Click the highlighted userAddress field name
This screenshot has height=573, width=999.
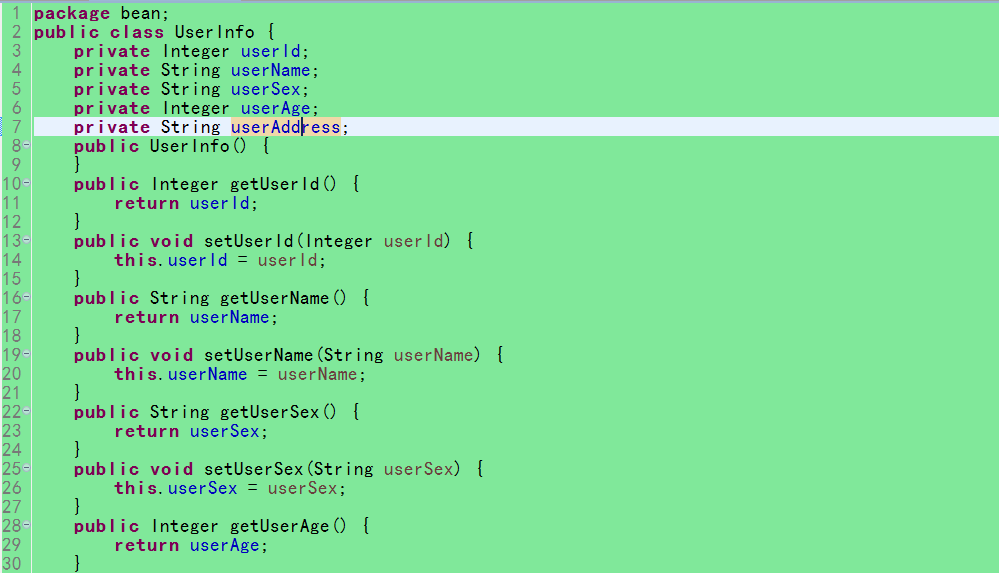click(x=285, y=127)
